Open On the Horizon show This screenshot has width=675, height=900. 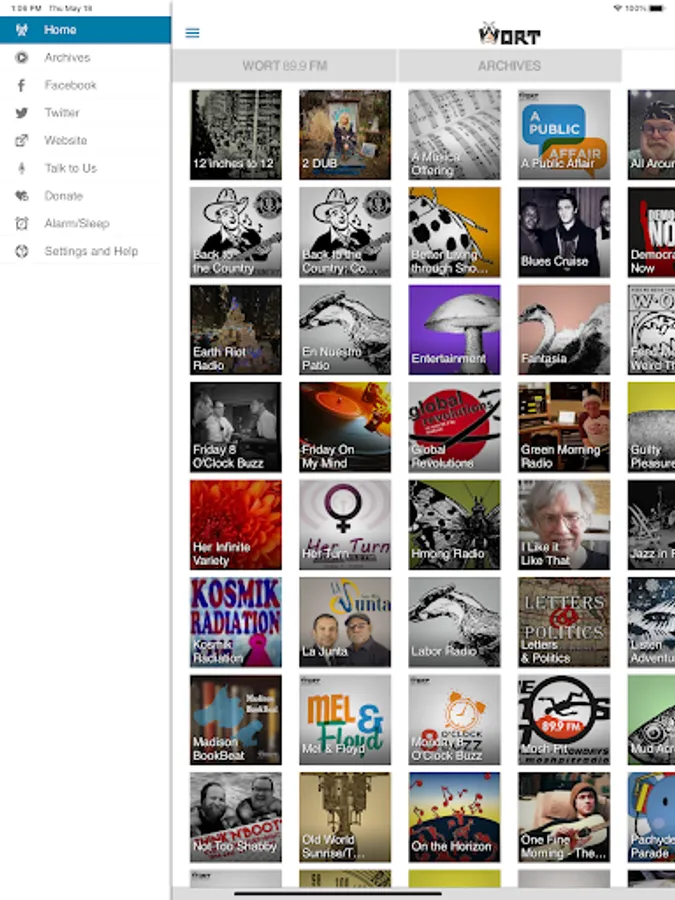tap(455, 817)
